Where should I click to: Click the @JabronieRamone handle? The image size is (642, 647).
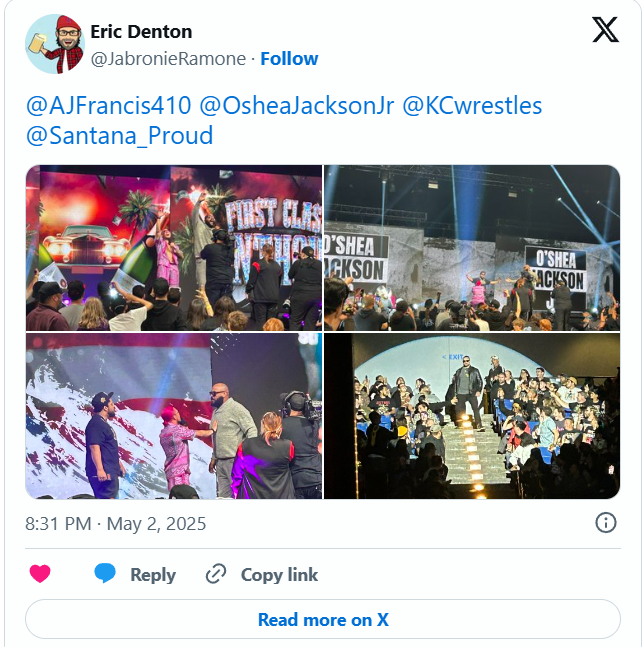[168, 59]
